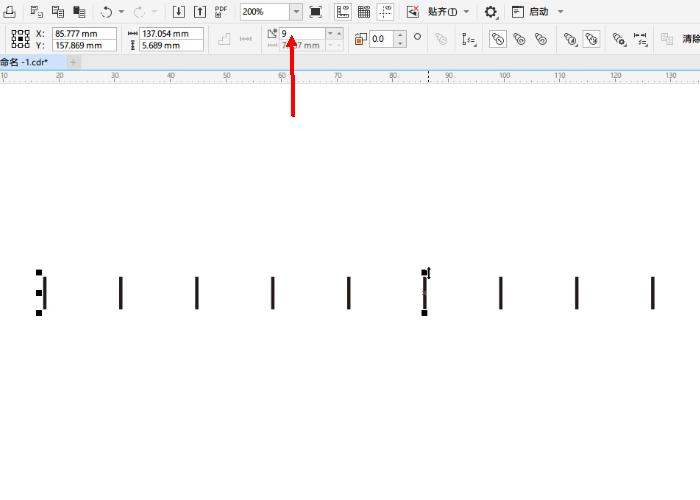Open the Options gear icon
Image resolution: width=700 pixels, height=500 pixels.
tap(490, 12)
